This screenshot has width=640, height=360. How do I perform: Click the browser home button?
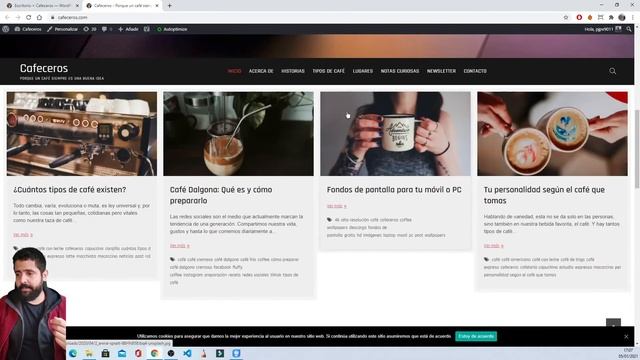[x=39, y=17]
